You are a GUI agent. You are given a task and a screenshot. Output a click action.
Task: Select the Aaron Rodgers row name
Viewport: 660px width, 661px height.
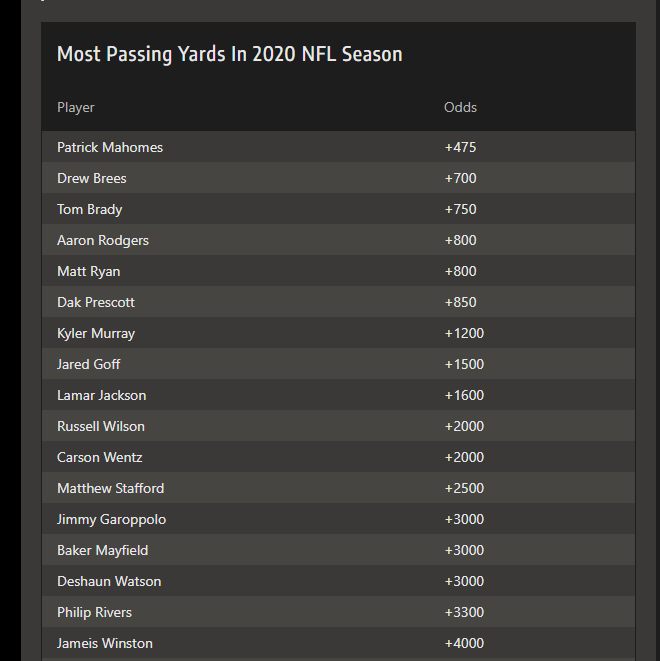pos(103,240)
